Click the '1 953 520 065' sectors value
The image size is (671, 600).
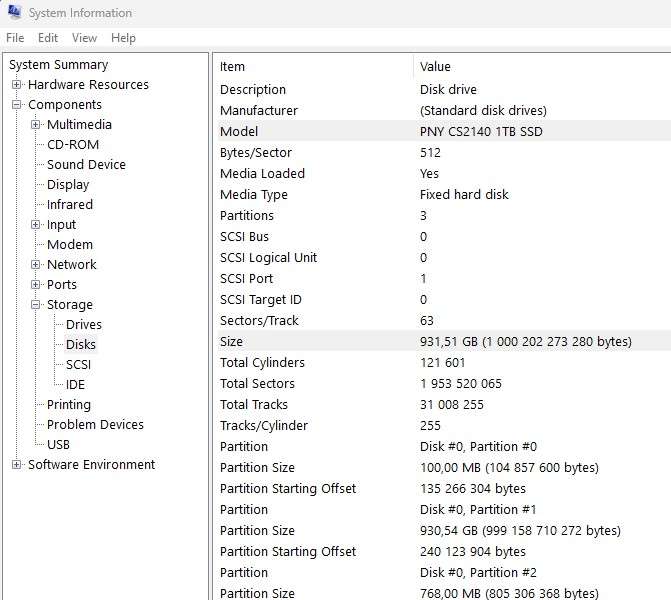pos(461,383)
